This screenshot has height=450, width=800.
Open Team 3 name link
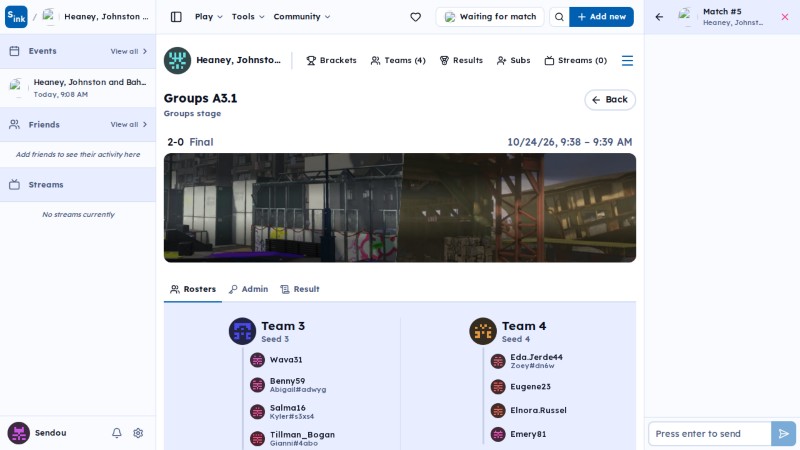[x=283, y=326]
